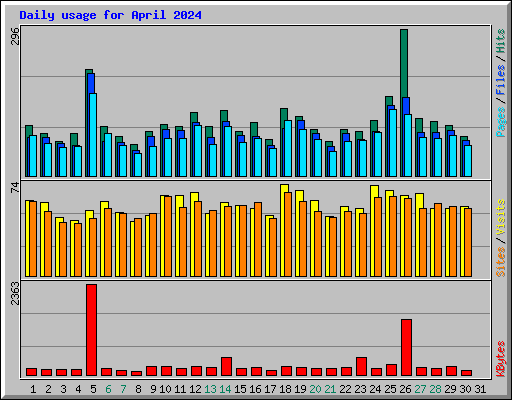Click the Pages legend label
This screenshot has height=400, width=512.
click(x=501, y=122)
